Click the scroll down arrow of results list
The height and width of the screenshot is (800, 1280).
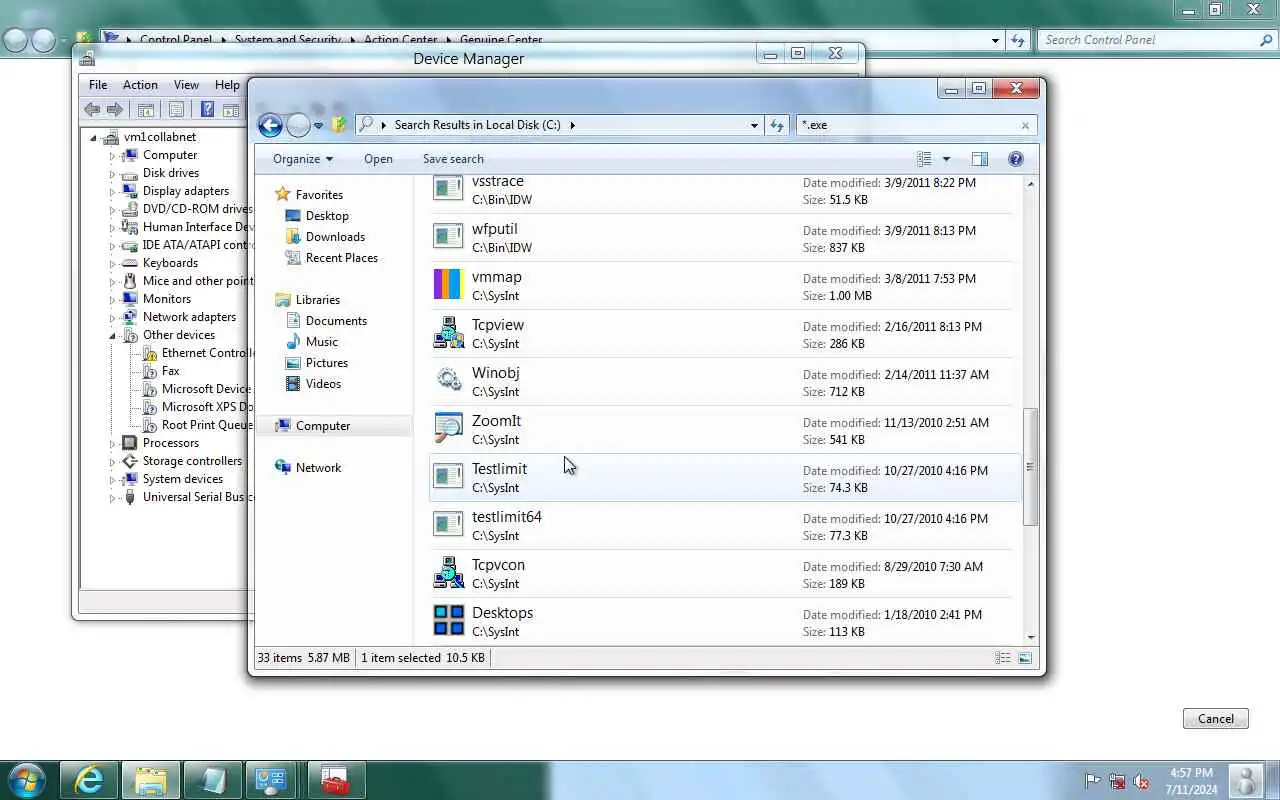pyautogui.click(x=1030, y=637)
